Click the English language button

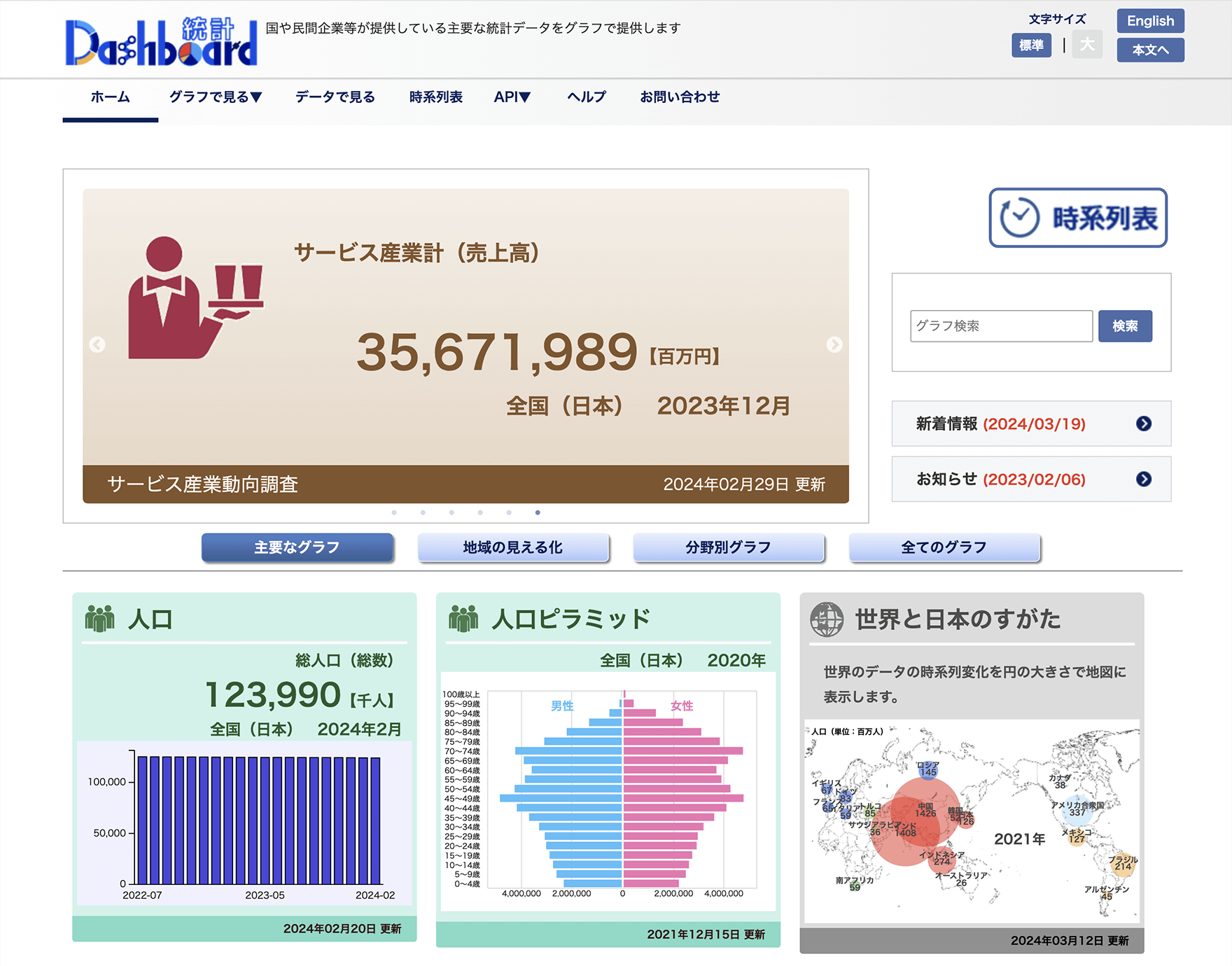pos(1149,21)
